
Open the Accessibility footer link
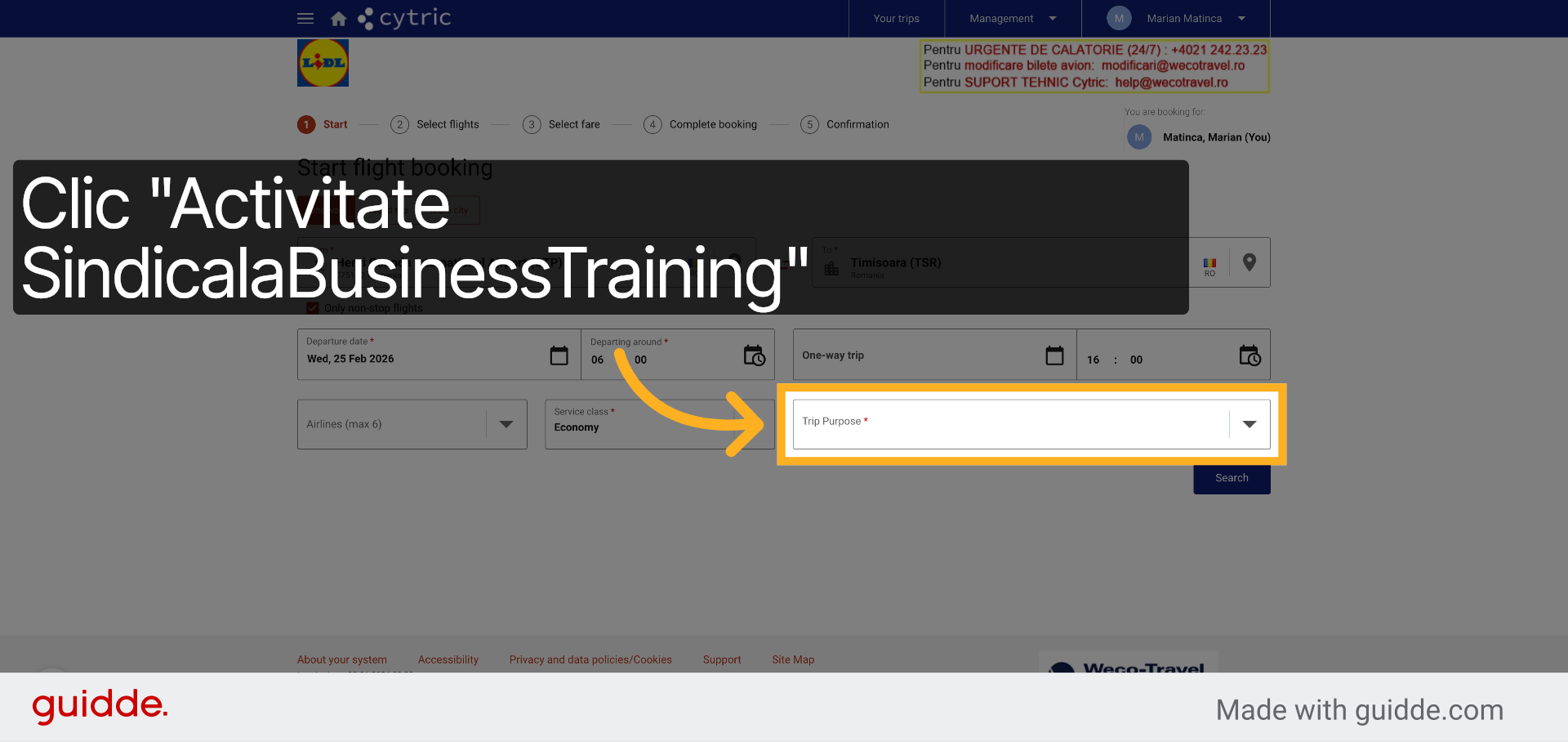(x=448, y=659)
